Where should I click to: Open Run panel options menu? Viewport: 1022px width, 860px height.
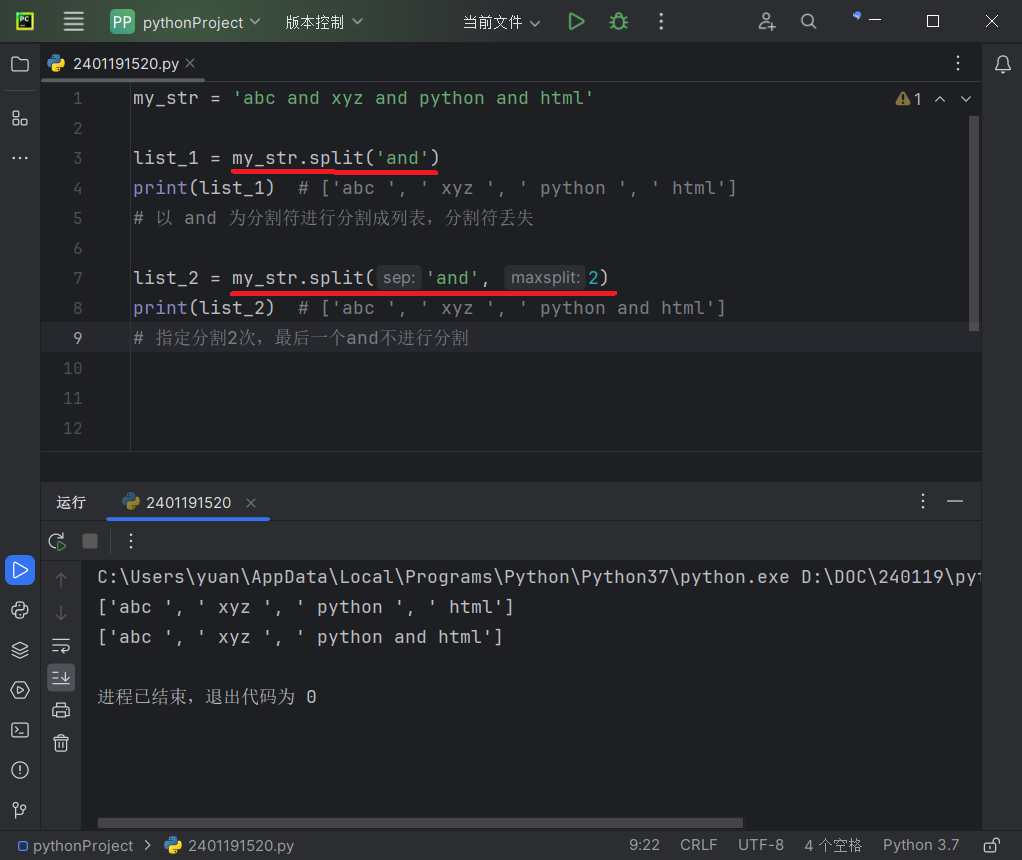pos(923,501)
